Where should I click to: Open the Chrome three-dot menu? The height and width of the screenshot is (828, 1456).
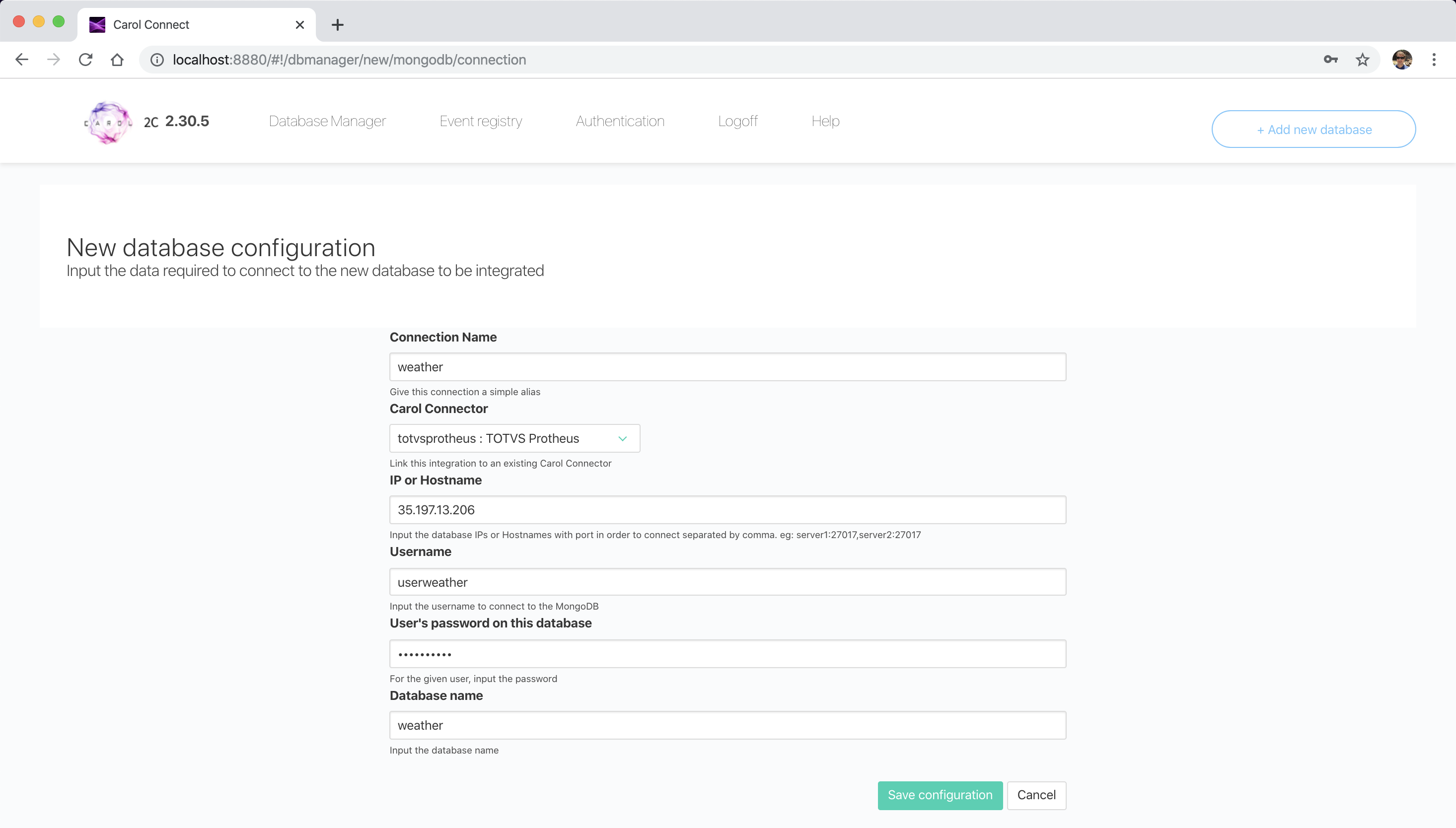(x=1434, y=60)
